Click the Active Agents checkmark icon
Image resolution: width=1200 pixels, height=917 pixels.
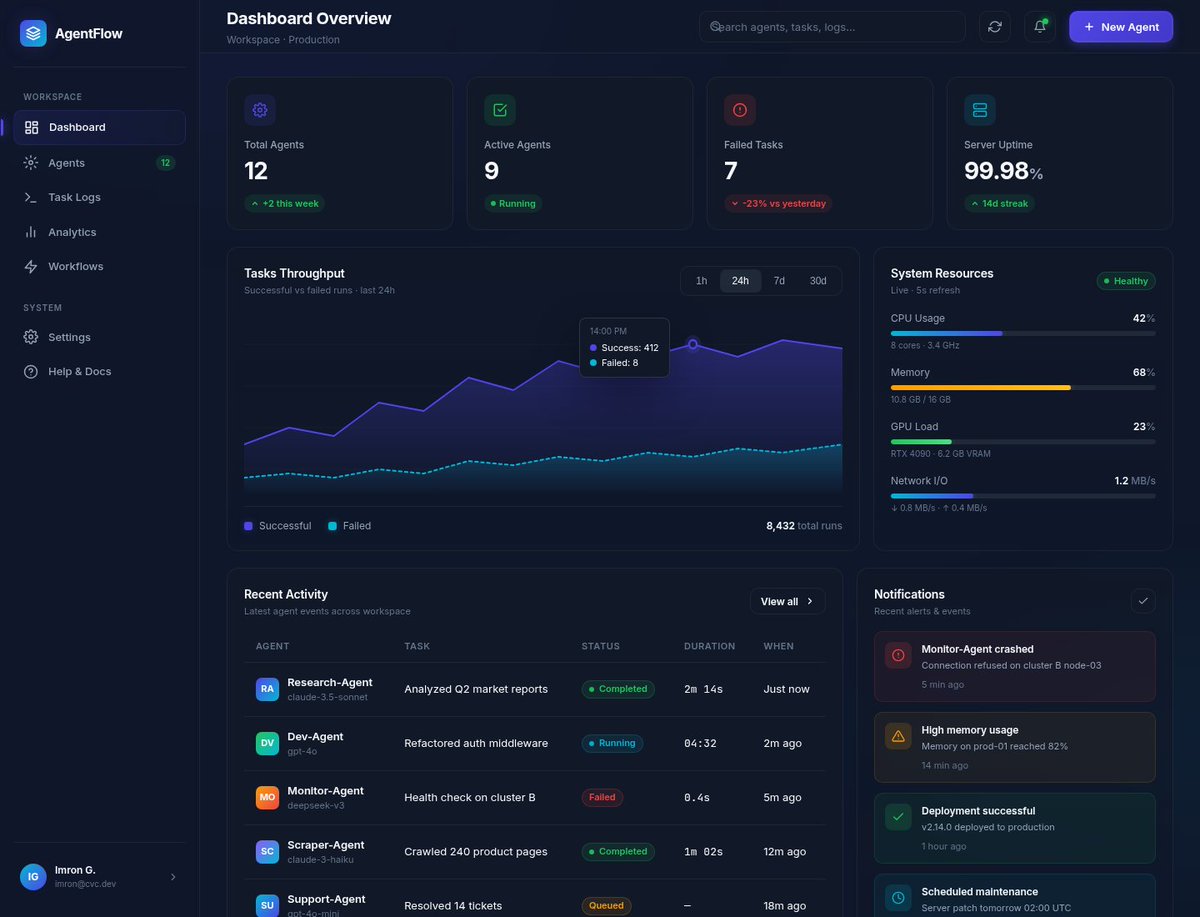tap(500, 110)
